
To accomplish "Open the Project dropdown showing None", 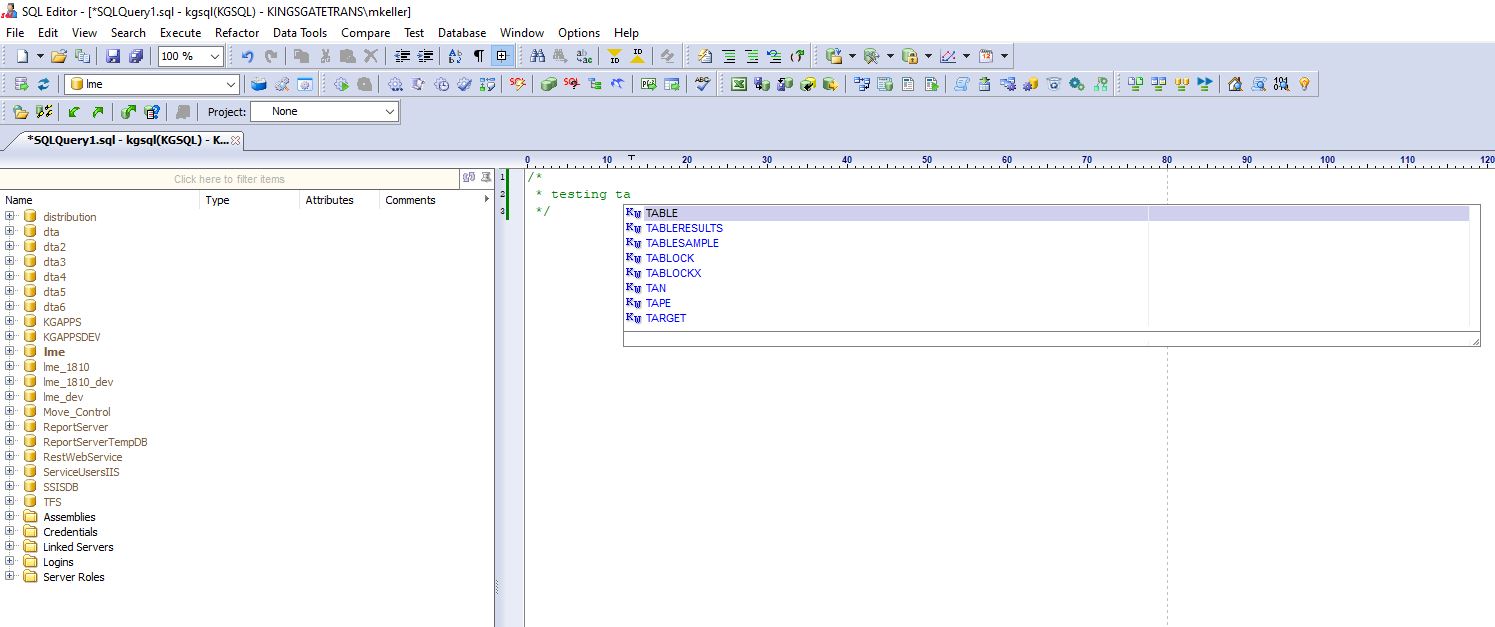I will 390,112.
